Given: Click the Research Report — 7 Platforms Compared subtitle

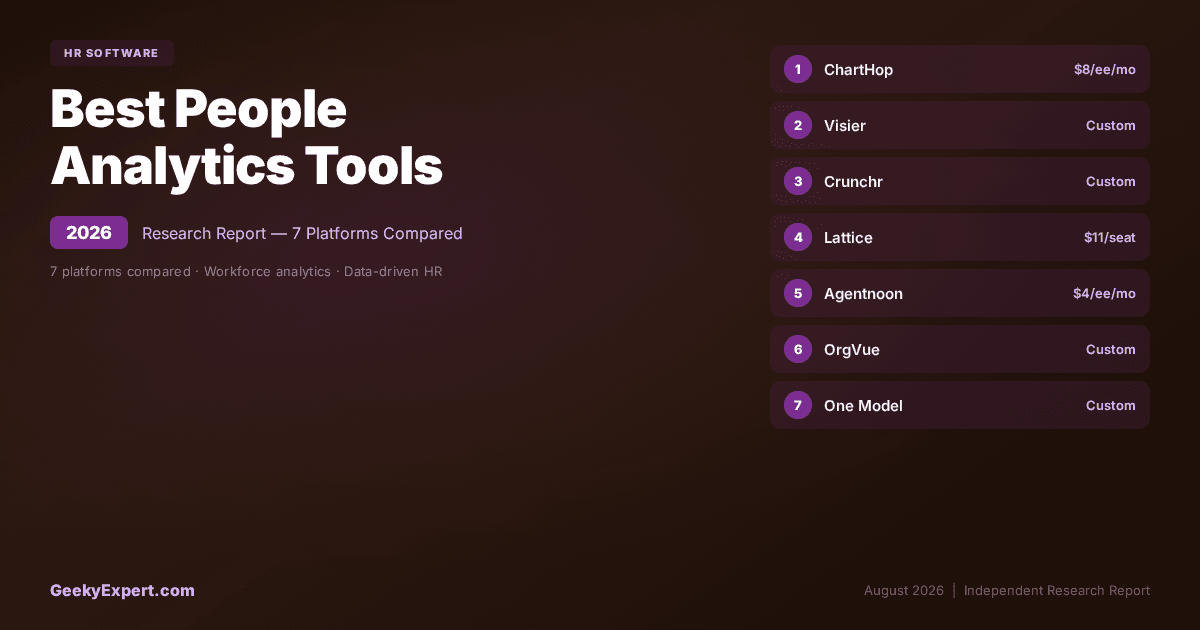Looking at the screenshot, I should [302, 233].
